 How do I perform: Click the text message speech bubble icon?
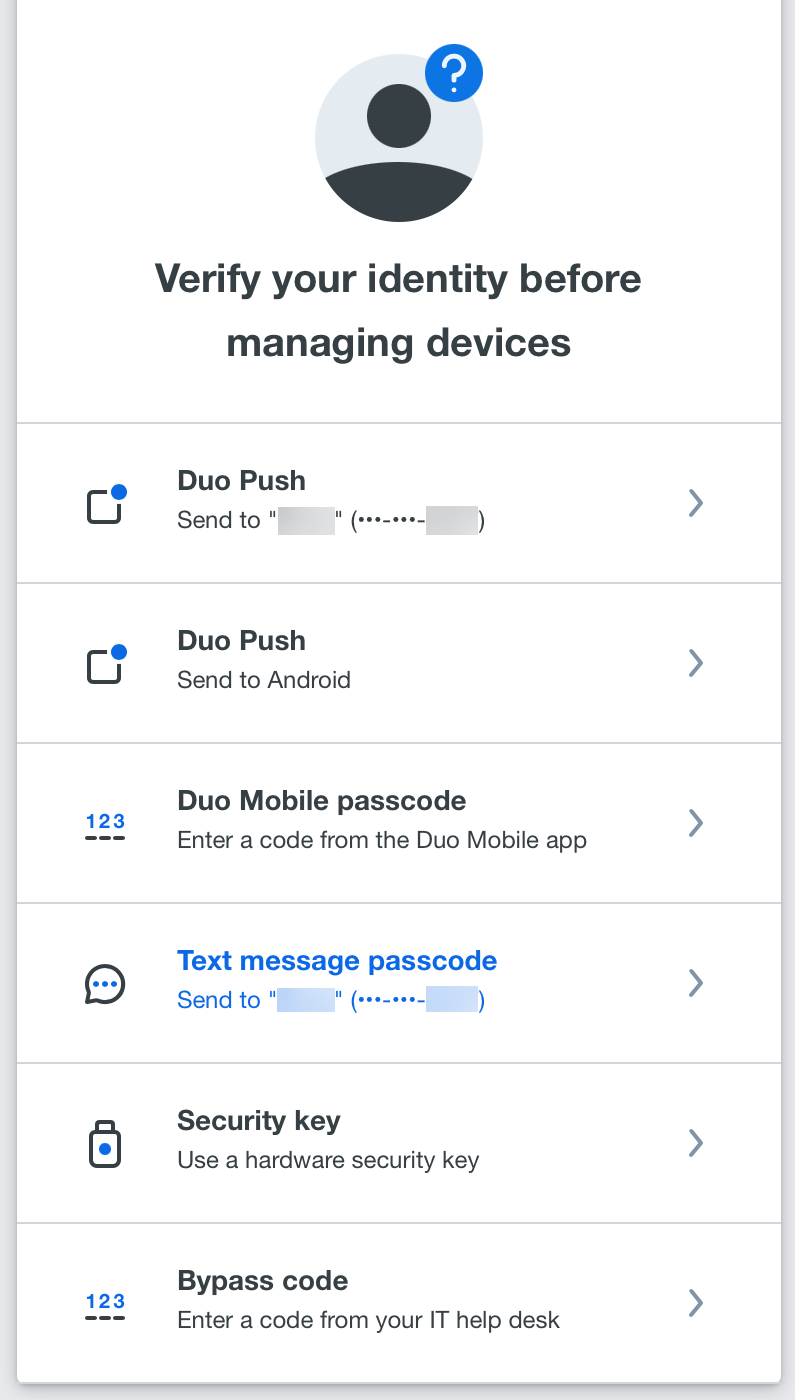point(105,984)
